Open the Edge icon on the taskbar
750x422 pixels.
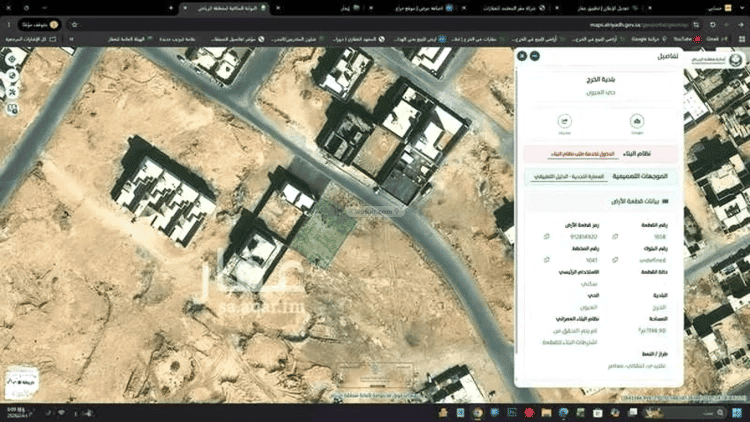(563, 412)
